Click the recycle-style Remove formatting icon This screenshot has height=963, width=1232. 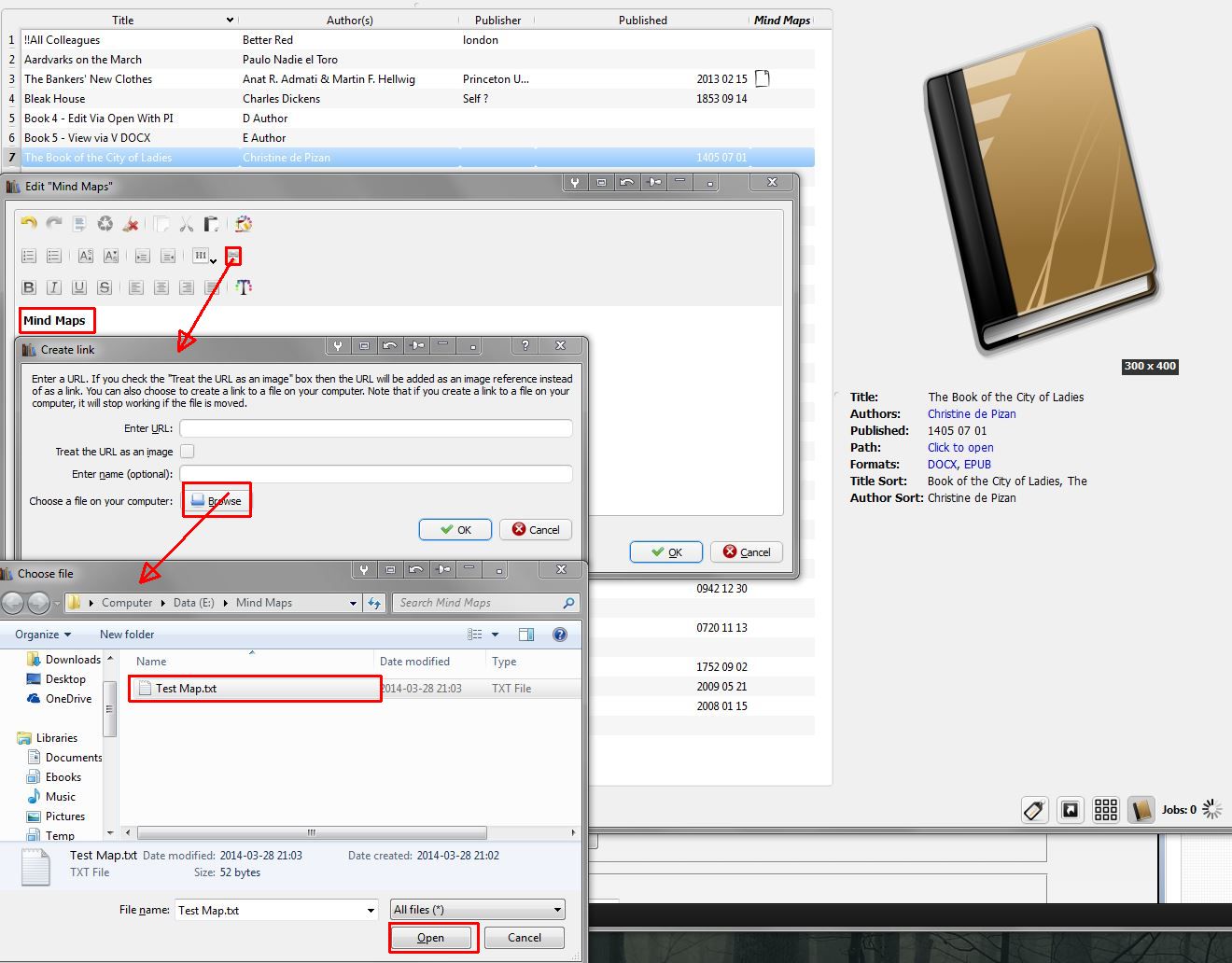pos(105,224)
